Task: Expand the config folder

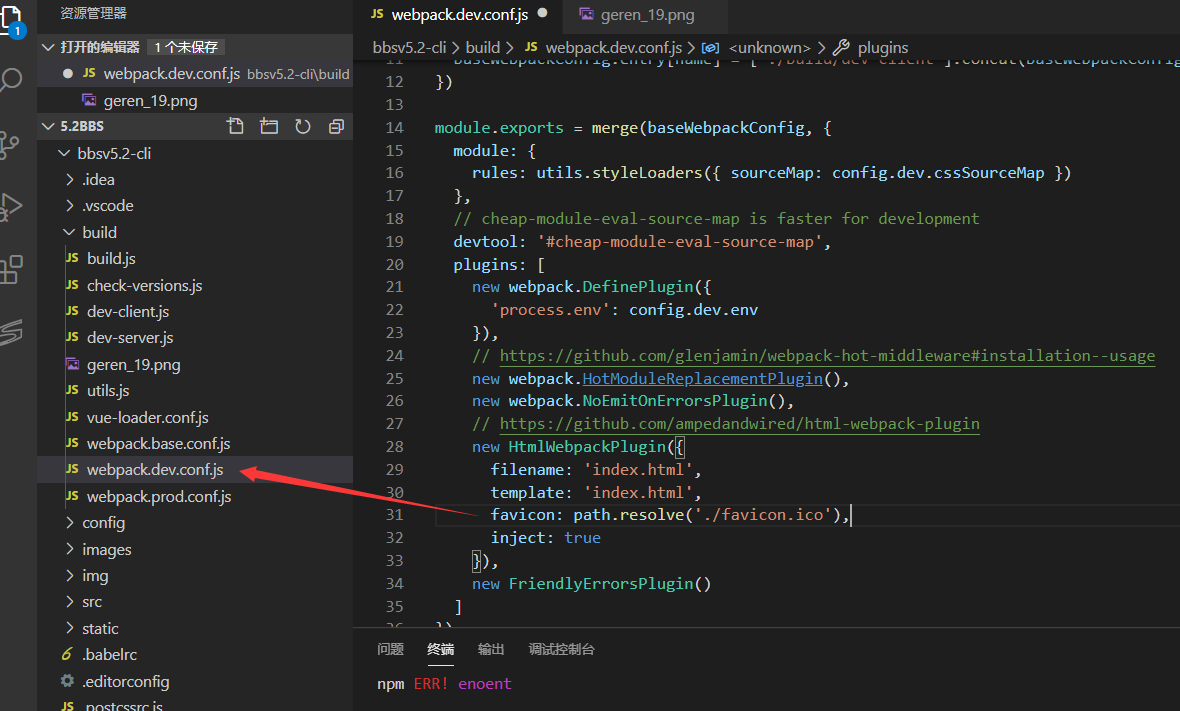Action: click(103, 523)
